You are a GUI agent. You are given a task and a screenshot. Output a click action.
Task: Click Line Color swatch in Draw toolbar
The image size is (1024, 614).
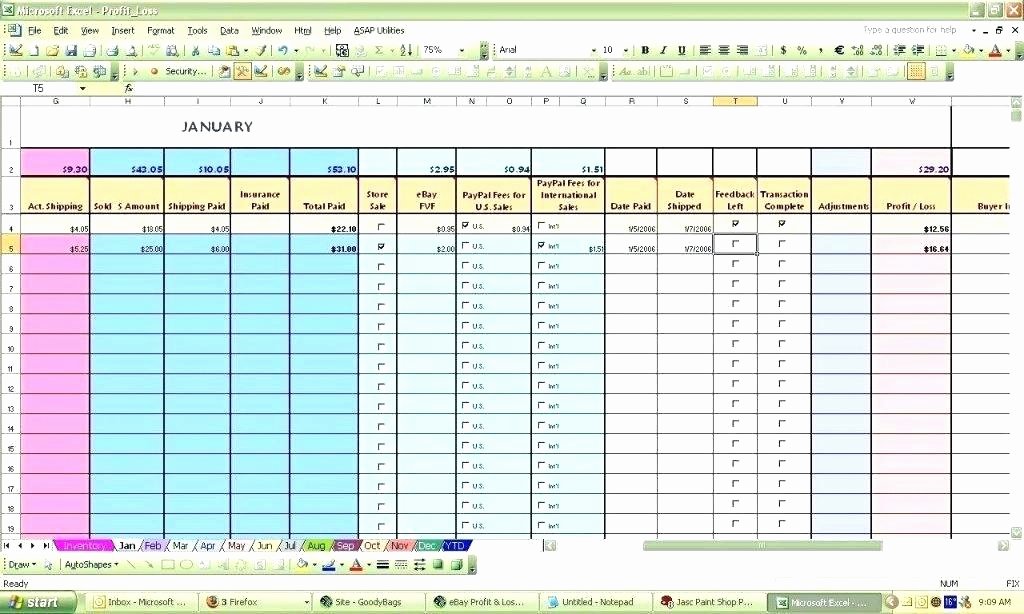(329, 565)
